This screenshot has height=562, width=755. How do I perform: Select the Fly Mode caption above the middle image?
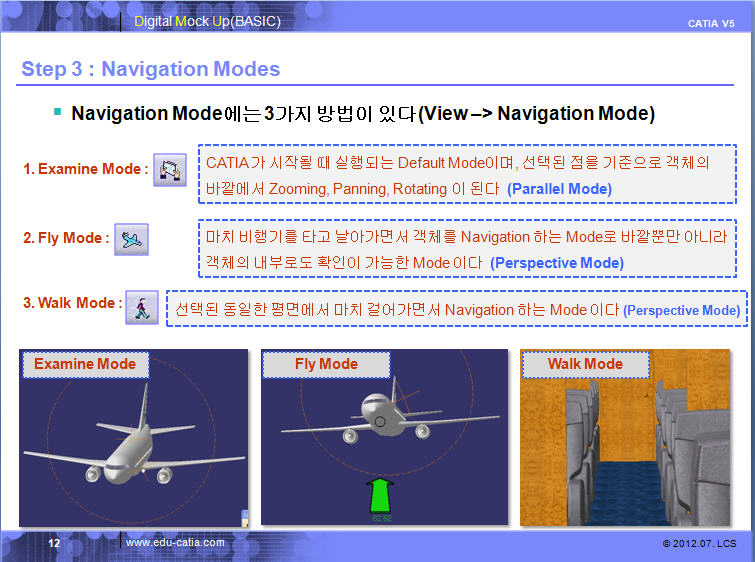coord(326,364)
